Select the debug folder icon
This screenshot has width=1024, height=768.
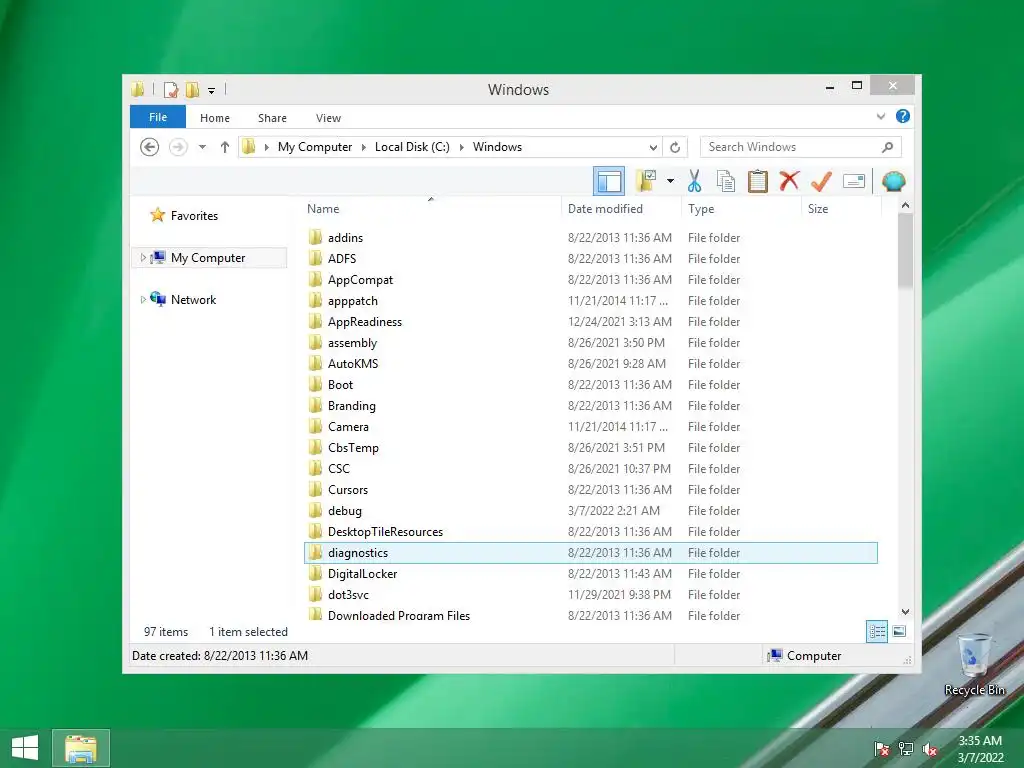(x=315, y=511)
